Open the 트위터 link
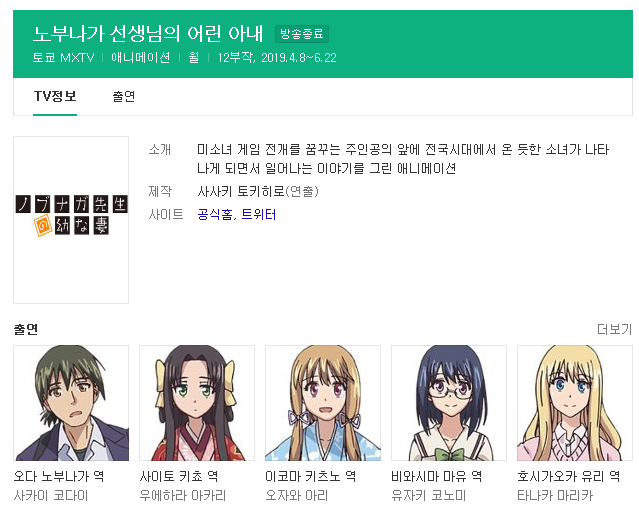 tap(259, 214)
